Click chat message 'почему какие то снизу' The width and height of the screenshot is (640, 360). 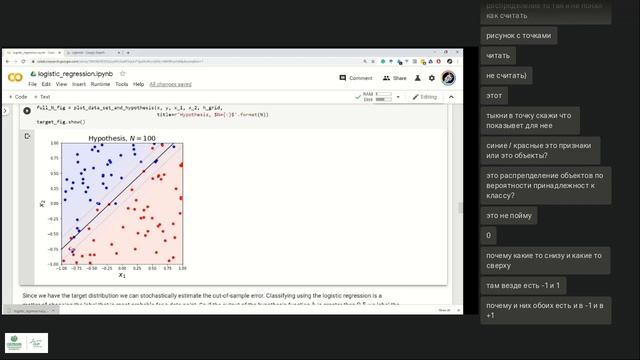[545, 260]
